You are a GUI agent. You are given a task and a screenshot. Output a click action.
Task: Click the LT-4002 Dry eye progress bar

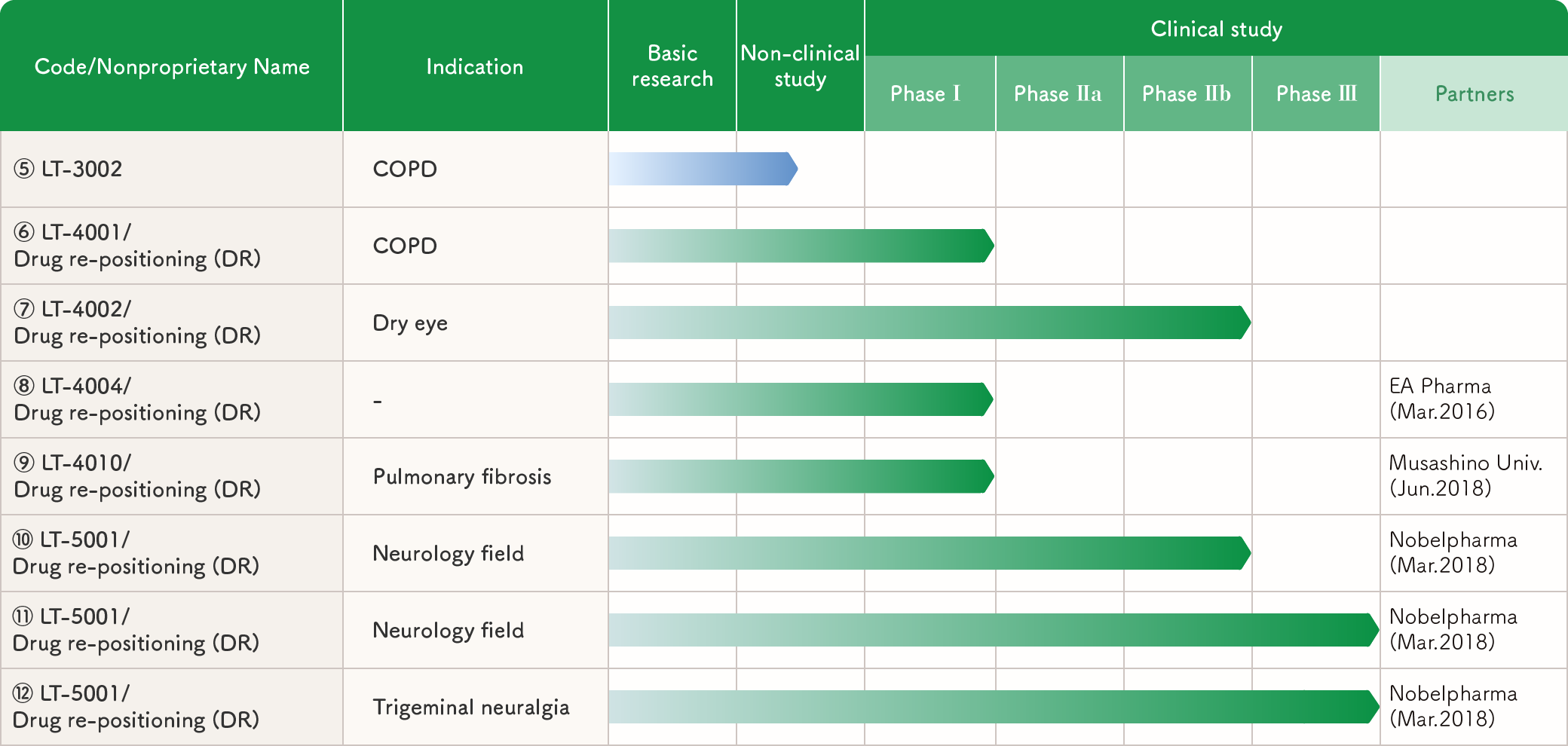[x=930, y=323]
